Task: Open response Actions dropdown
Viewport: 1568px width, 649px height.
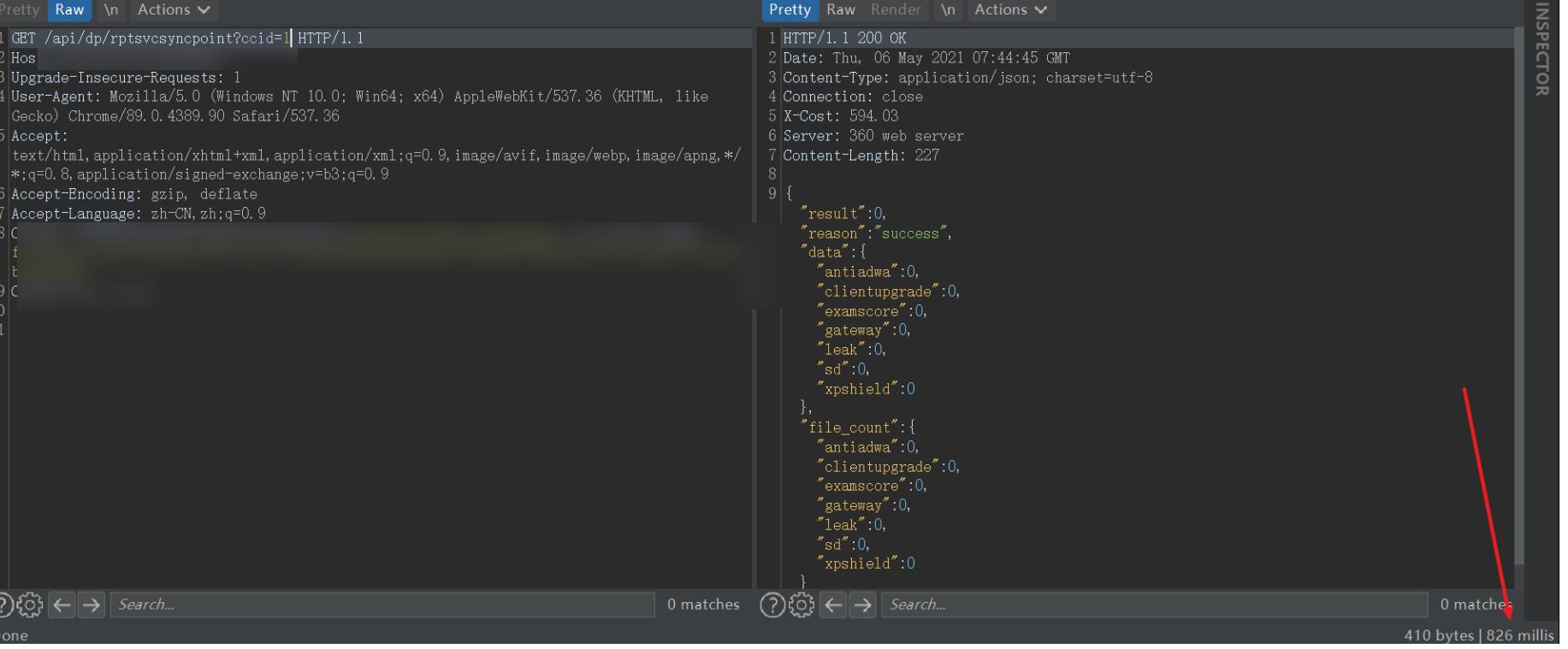Action: 1010,9
